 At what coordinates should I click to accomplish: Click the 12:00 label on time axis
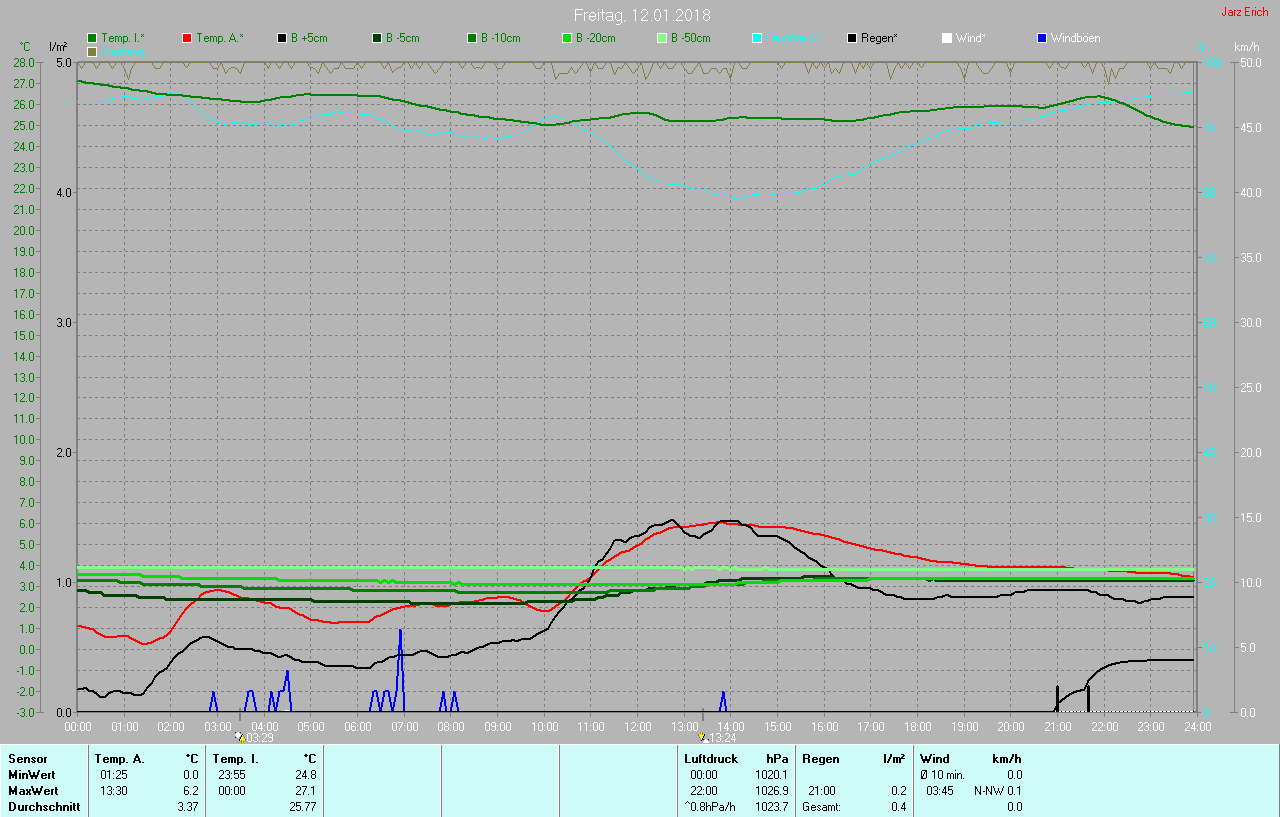pyautogui.click(x=637, y=726)
